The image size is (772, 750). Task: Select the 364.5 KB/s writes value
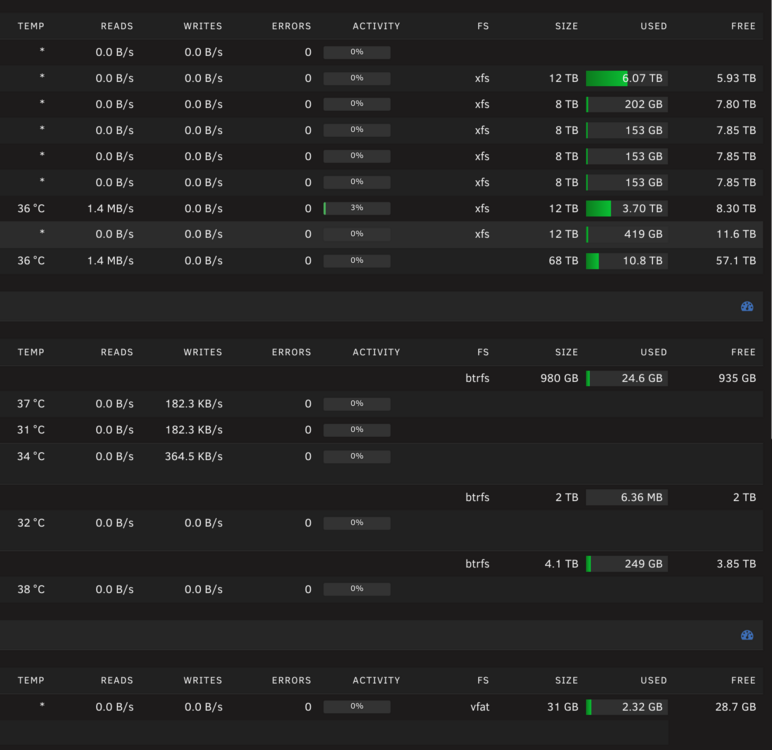click(193, 457)
